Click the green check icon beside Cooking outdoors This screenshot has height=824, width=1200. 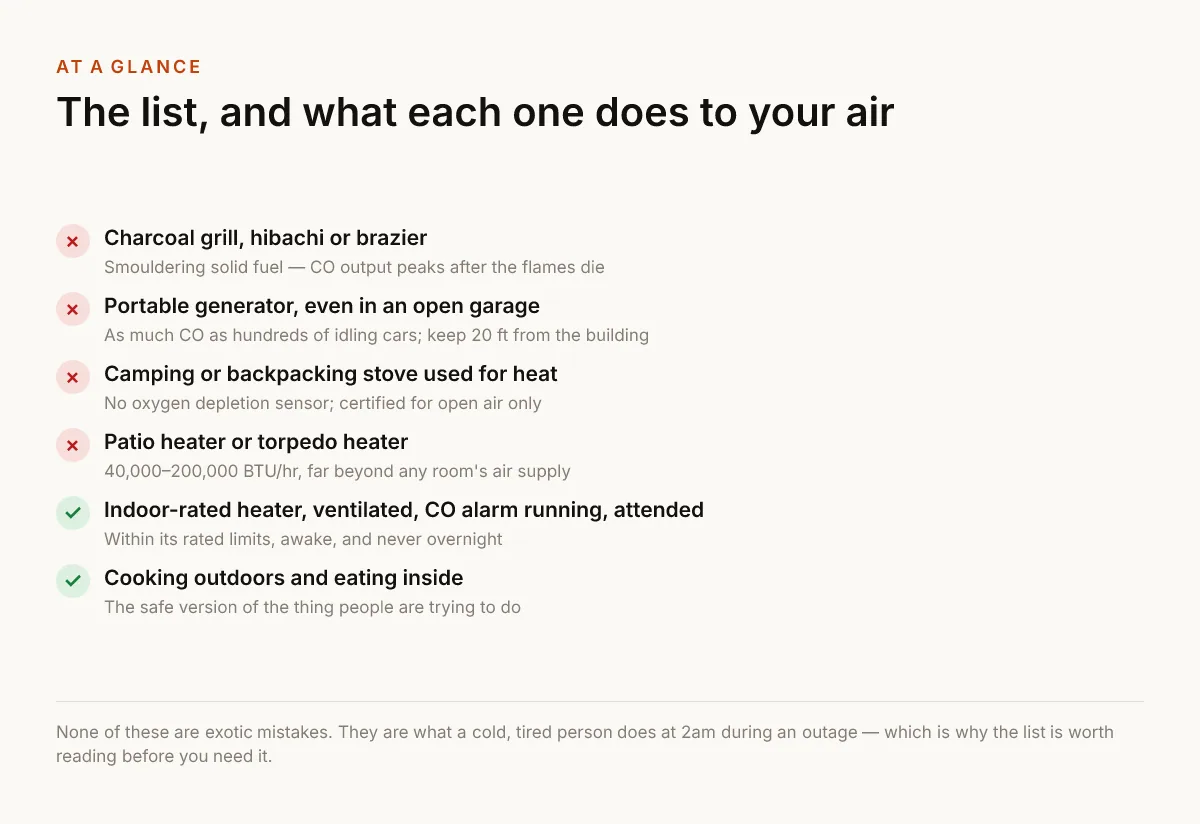[73, 582]
